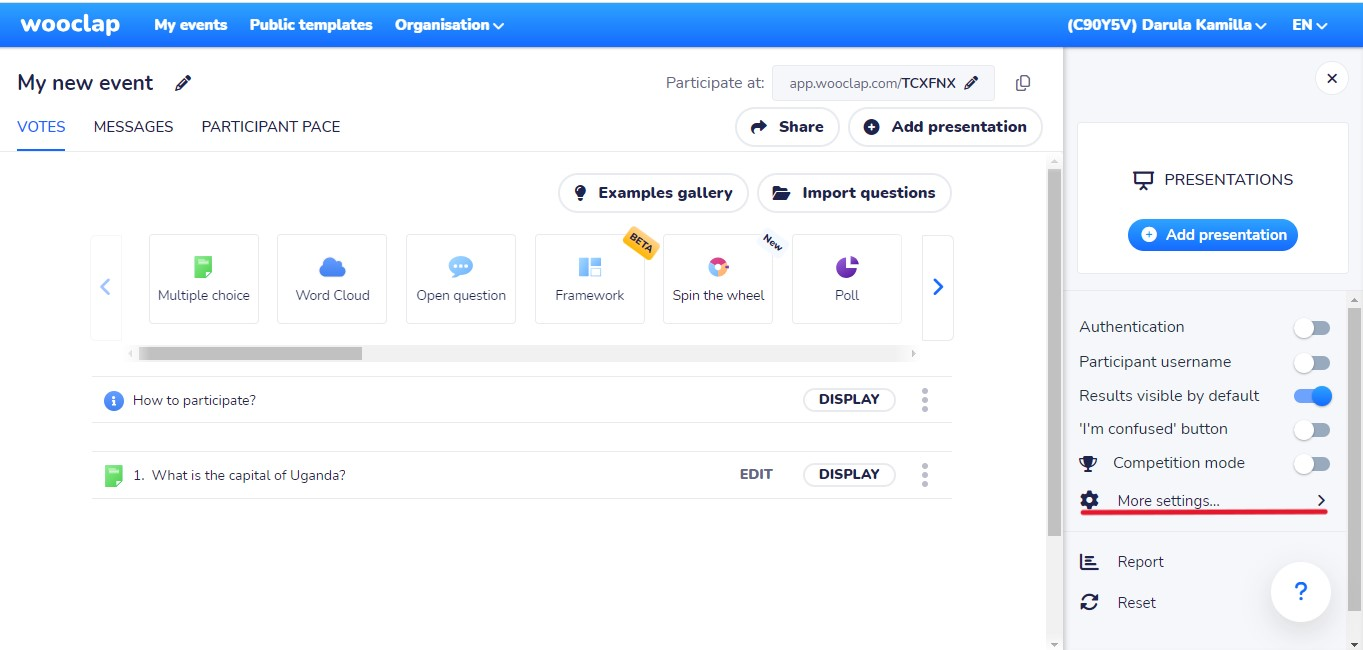Viewport: 1363px width, 650px height.
Task: Click the 'How to participate?' text
Action: point(194,401)
